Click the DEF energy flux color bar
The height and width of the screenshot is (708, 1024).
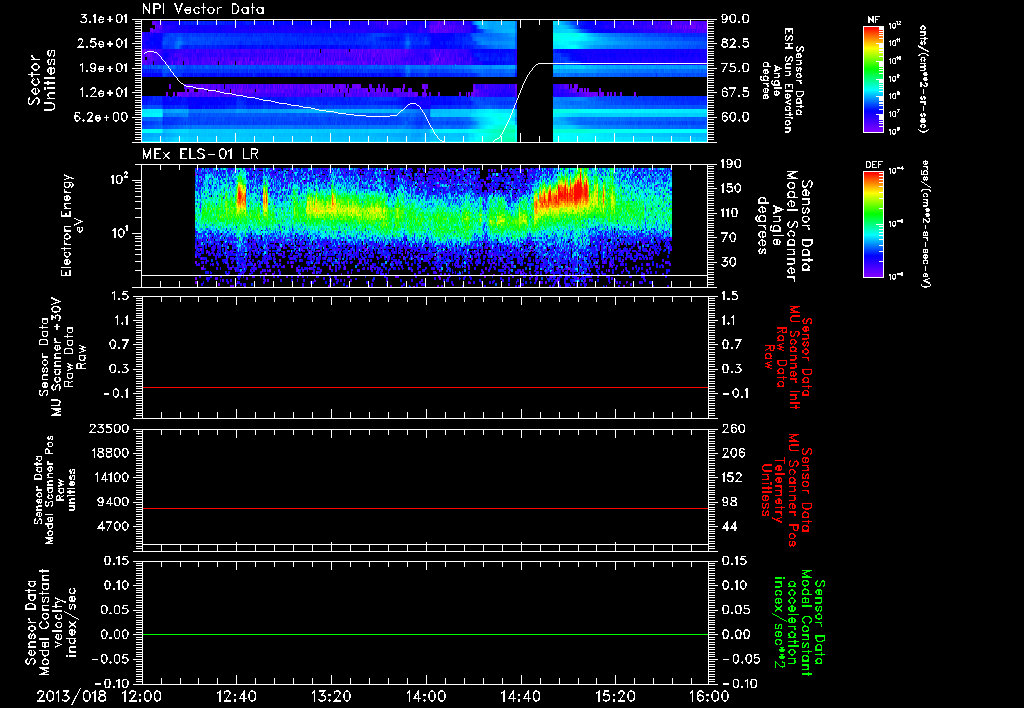click(874, 224)
